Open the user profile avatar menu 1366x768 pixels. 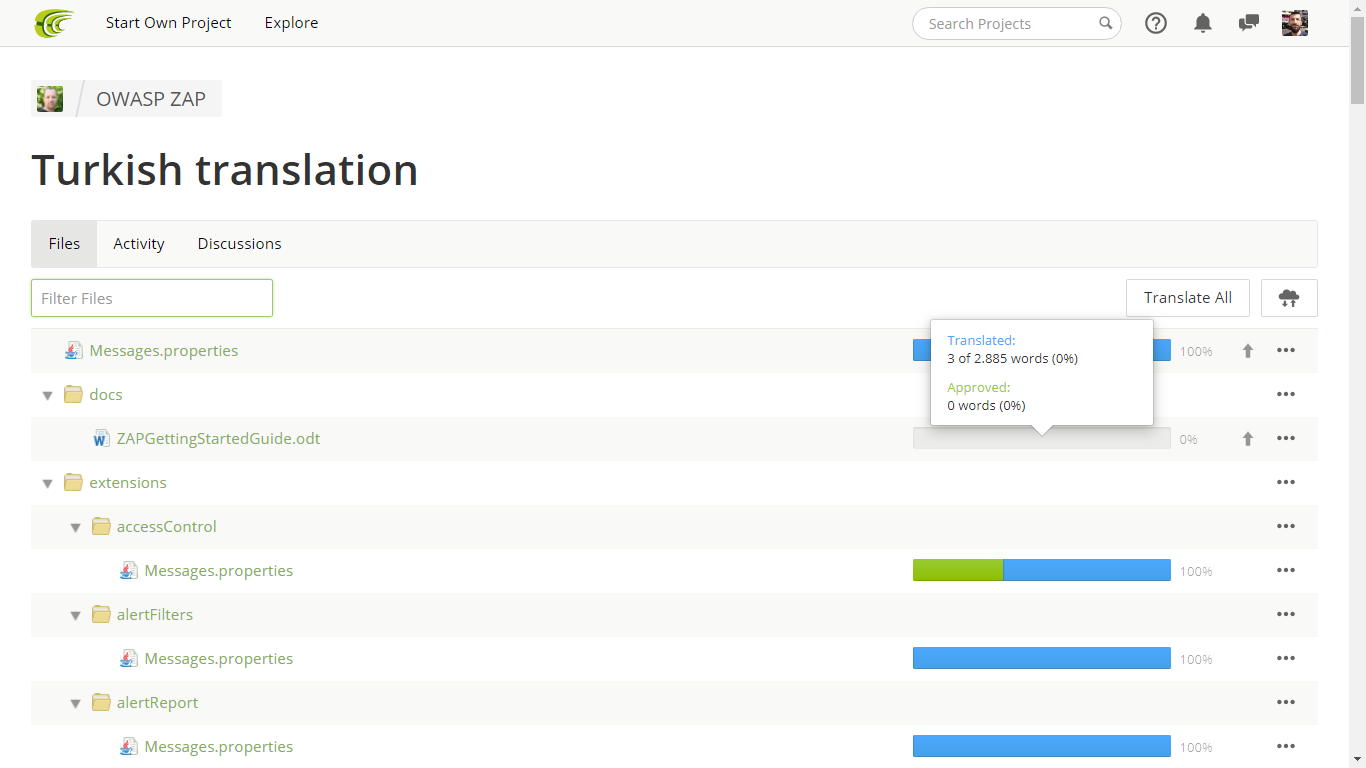pyautogui.click(x=1295, y=23)
